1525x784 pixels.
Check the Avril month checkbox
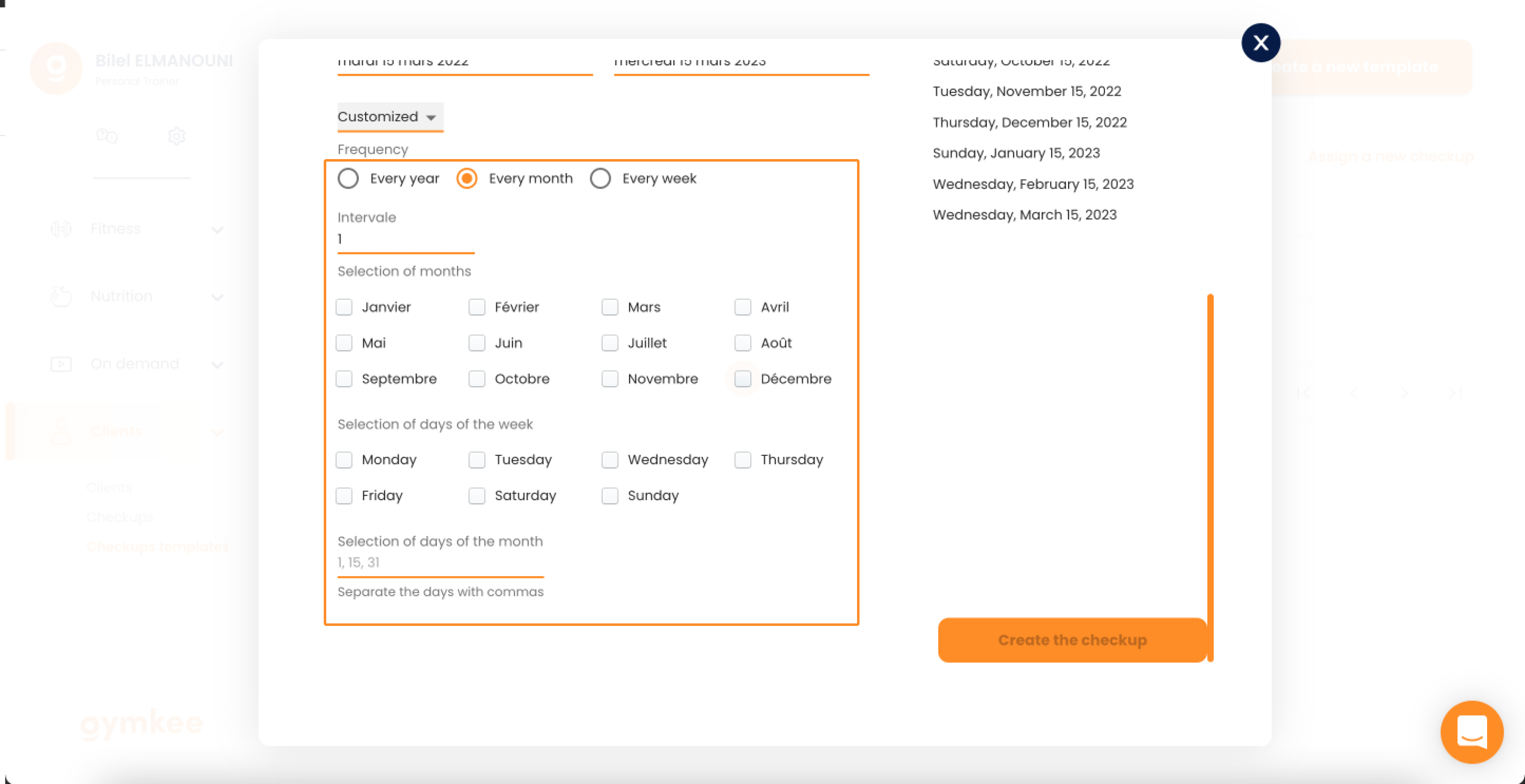(x=743, y=307)
